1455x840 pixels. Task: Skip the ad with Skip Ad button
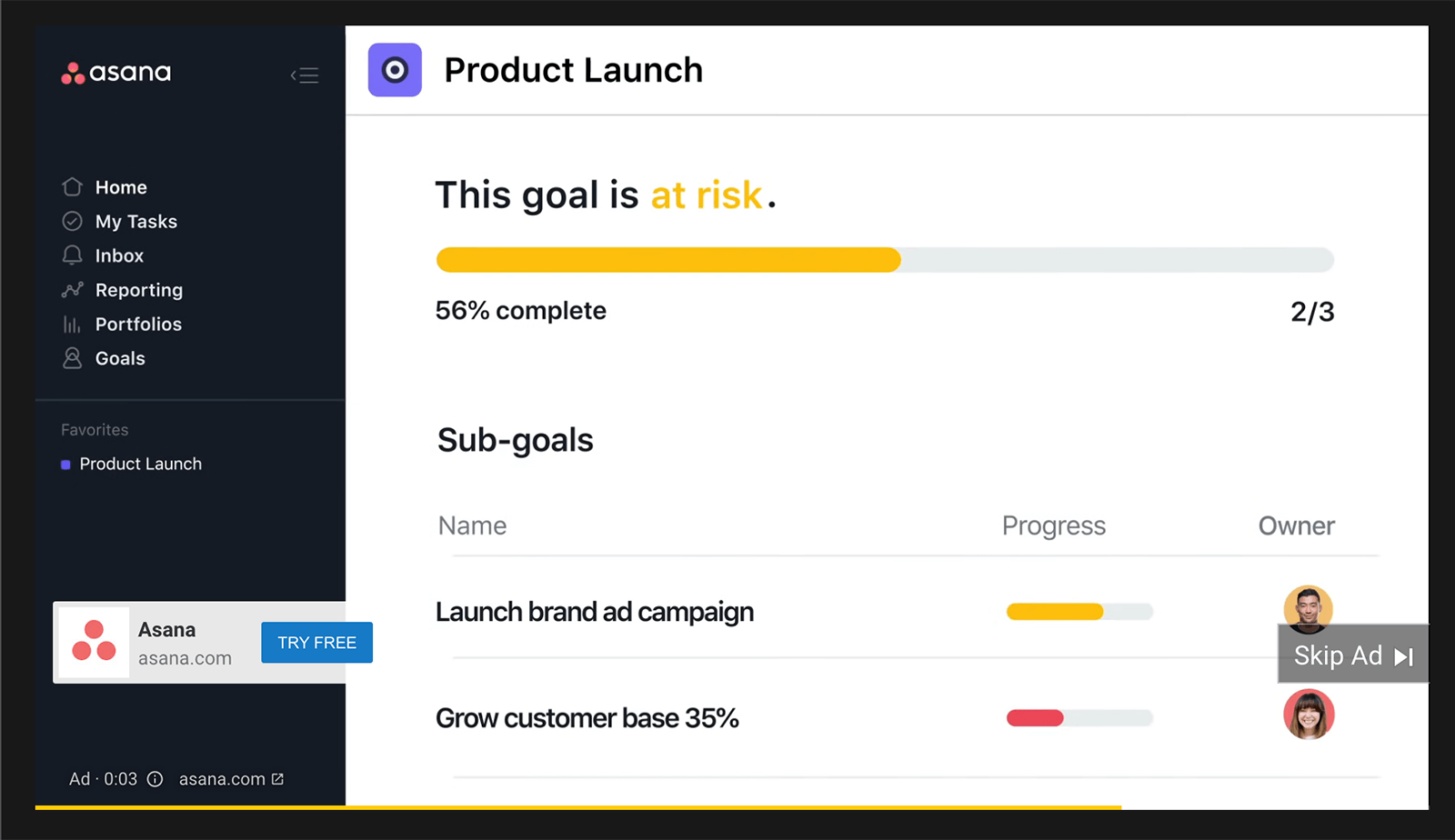tap(1353, 655)
